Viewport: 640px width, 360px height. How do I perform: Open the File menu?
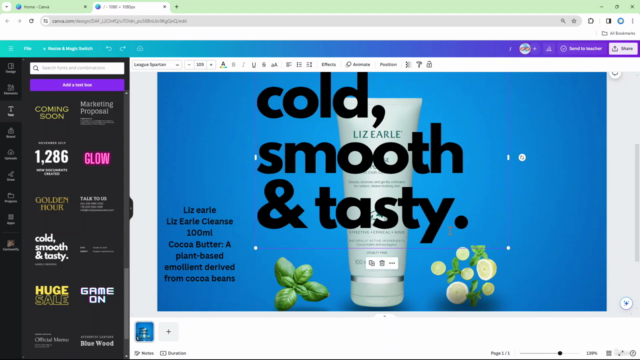click(x=27, y=49)
